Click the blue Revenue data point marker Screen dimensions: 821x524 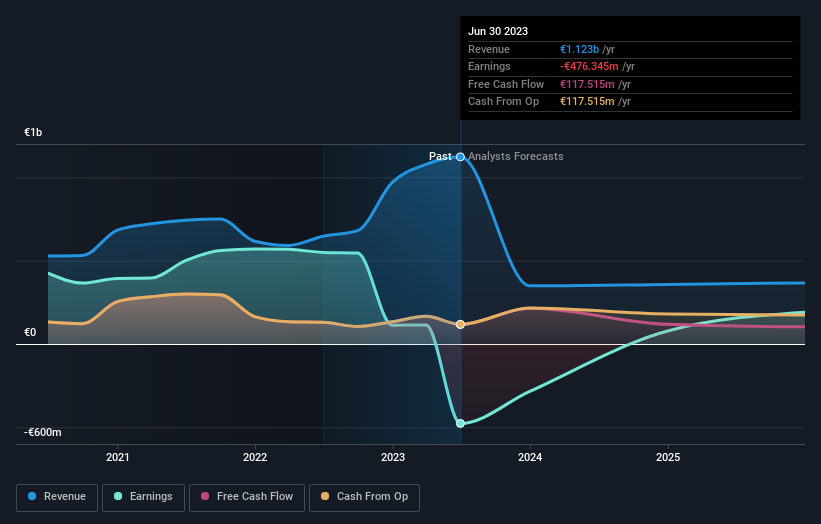(x=460, y=157)
